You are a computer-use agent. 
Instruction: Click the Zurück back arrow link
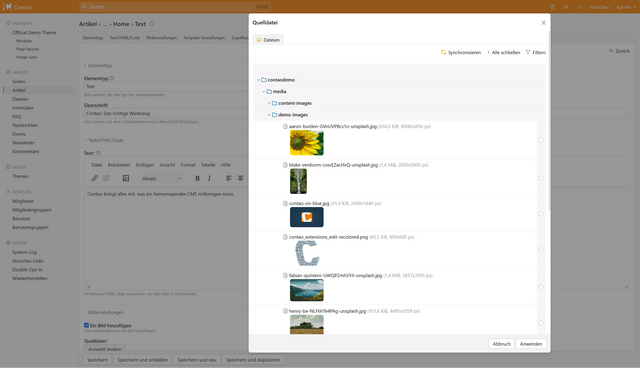coord(619,51)
